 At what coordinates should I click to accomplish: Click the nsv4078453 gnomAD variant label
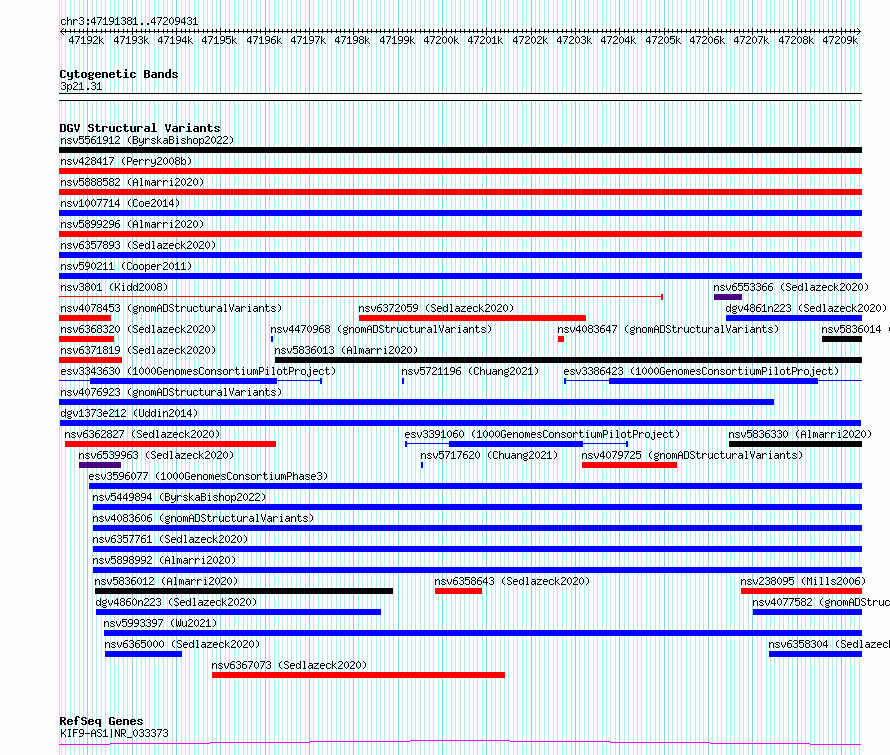click(x=171, y=308)
